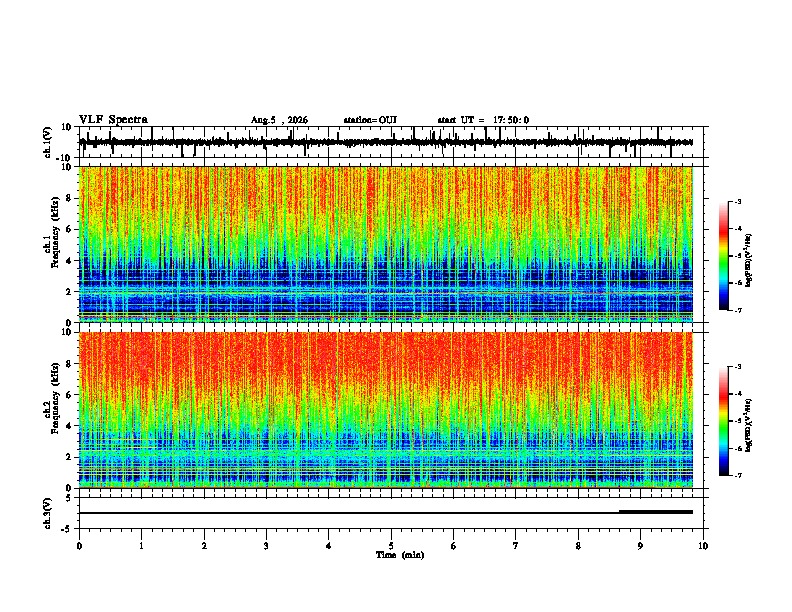Image resolution: width=792 pixels, height=612 pixels.
Task: Click the "2" tick on ch.2 frequency axis
Action: (69, 457)
